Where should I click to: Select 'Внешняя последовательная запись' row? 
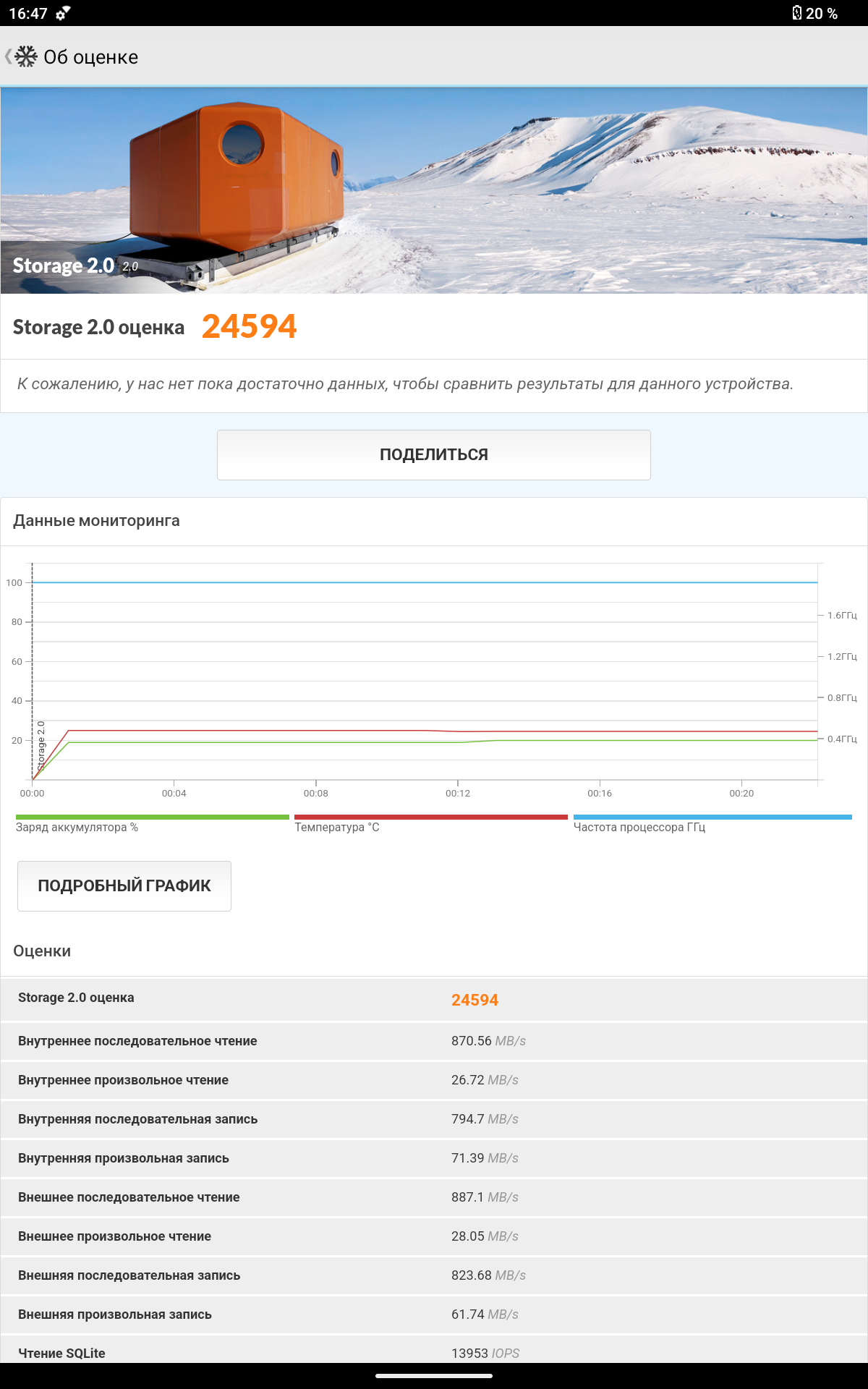pyautogui.click(x=434, y=1275)
